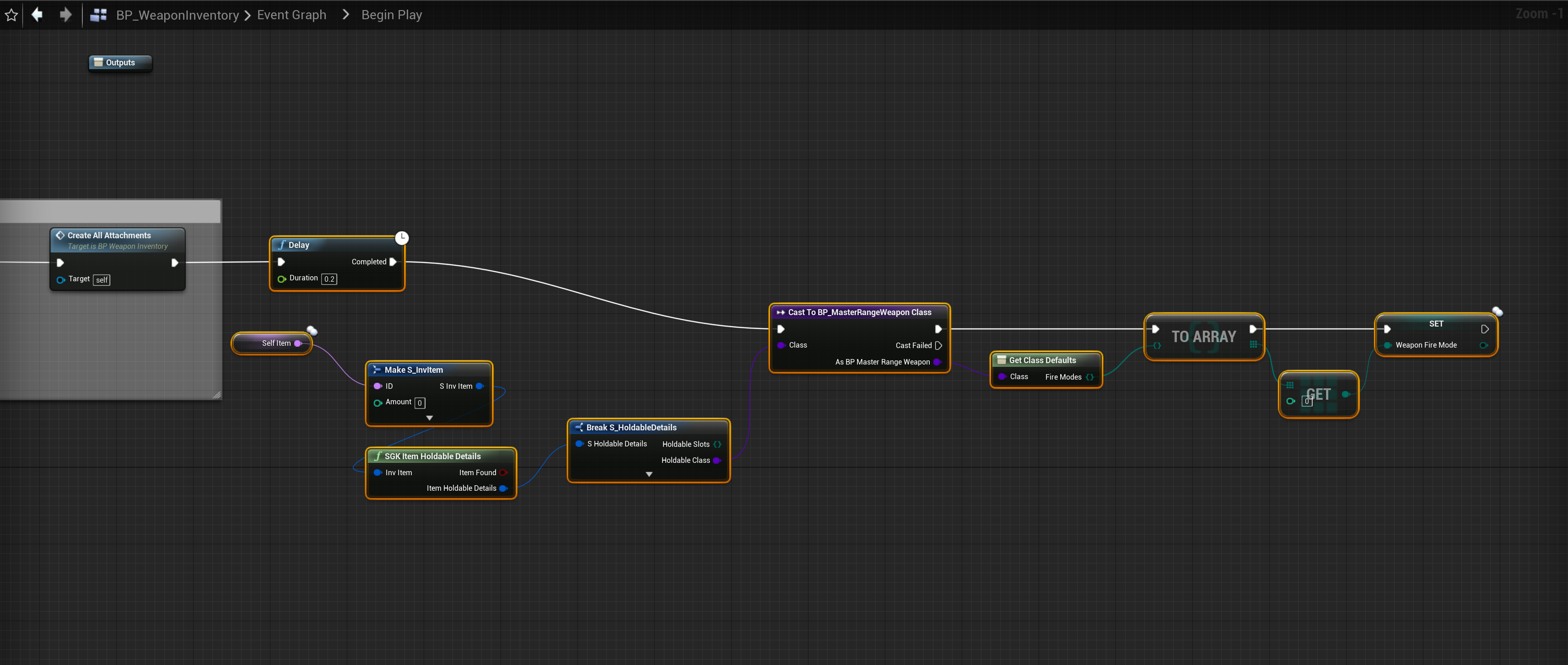Click the comment box resize corner
Viewport: 1568px width, 665px height.
click(217, 395)
